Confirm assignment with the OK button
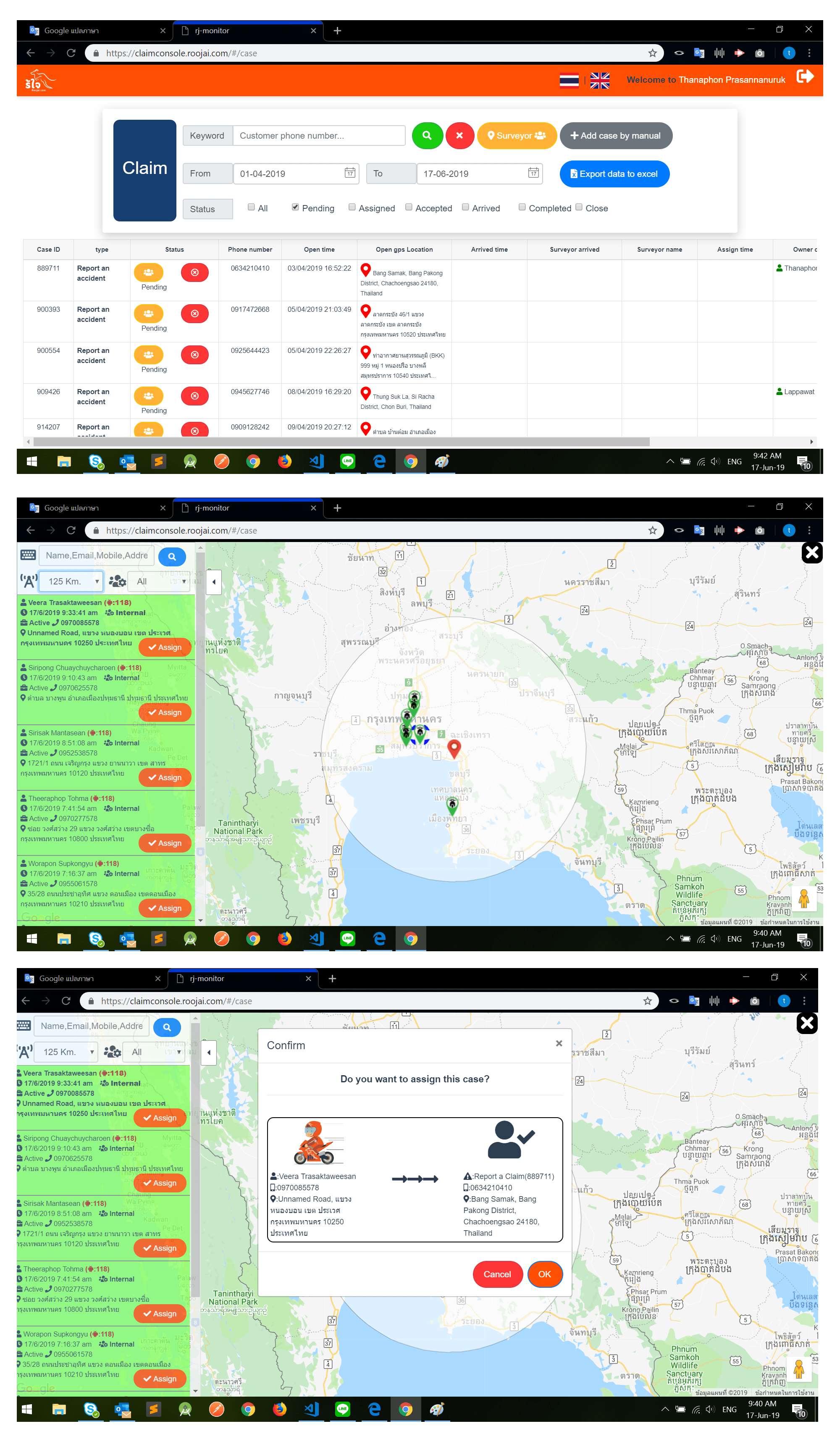Screen dimensions: 840x1442 click(x=544, y=1274)
